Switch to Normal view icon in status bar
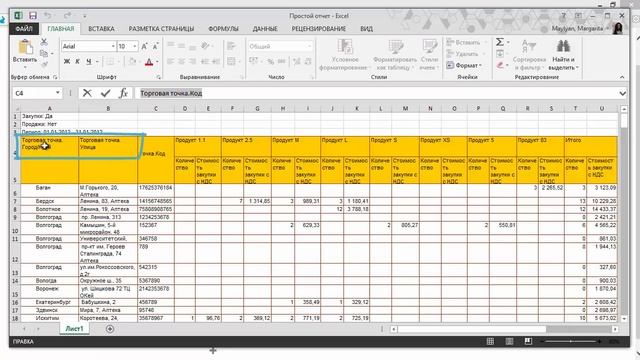This screenshot has height=360, width=640. [490, 341]
